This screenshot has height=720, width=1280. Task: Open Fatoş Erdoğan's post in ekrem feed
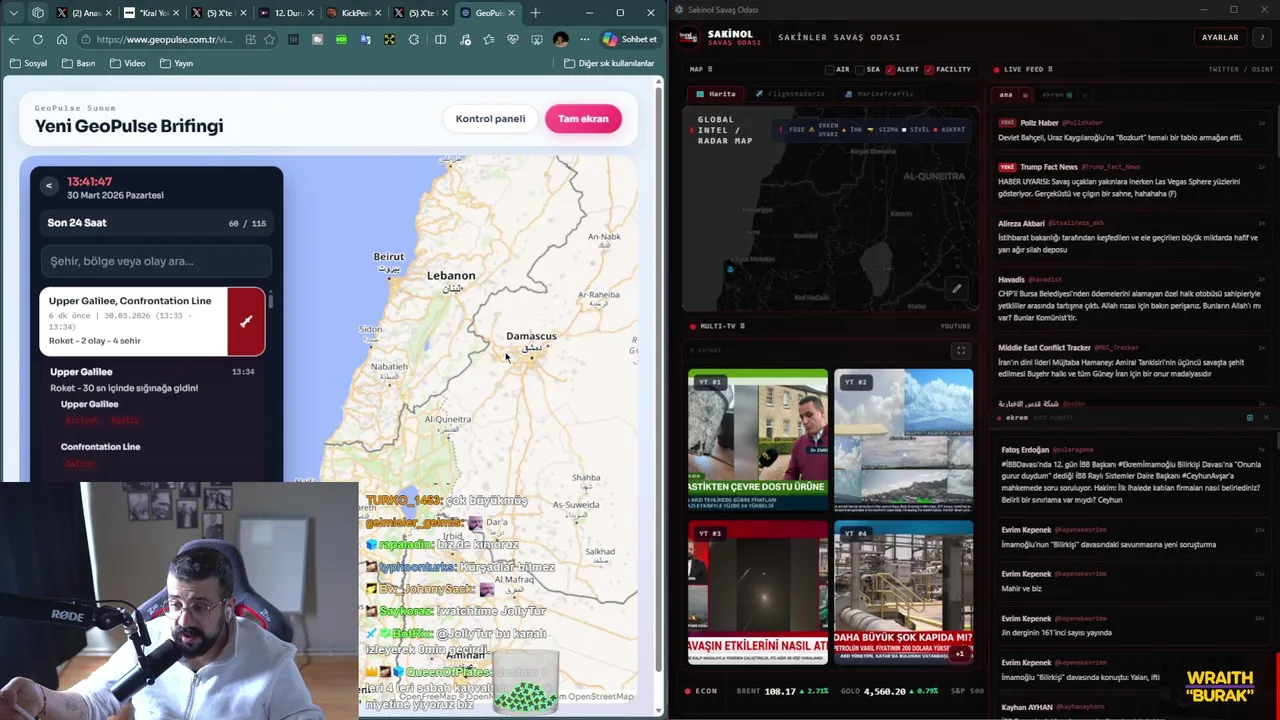click(x=1130, y=475)
